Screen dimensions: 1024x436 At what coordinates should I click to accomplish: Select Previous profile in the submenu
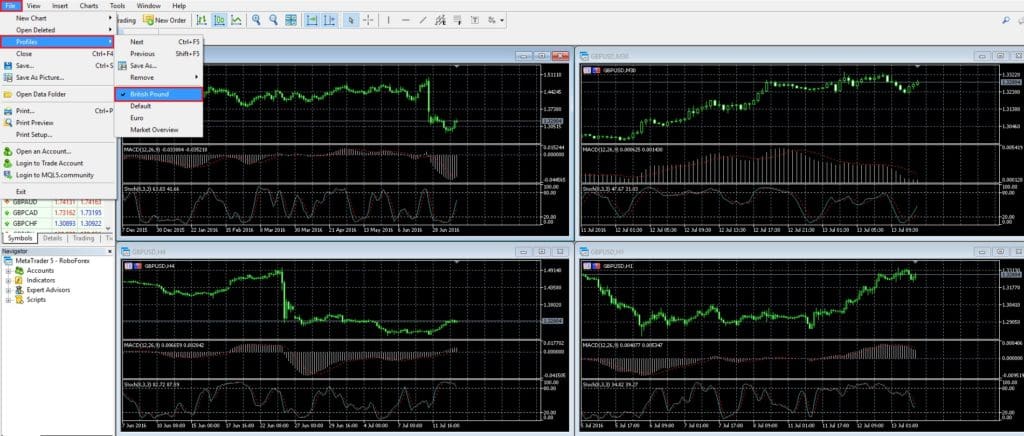[159, 54]
